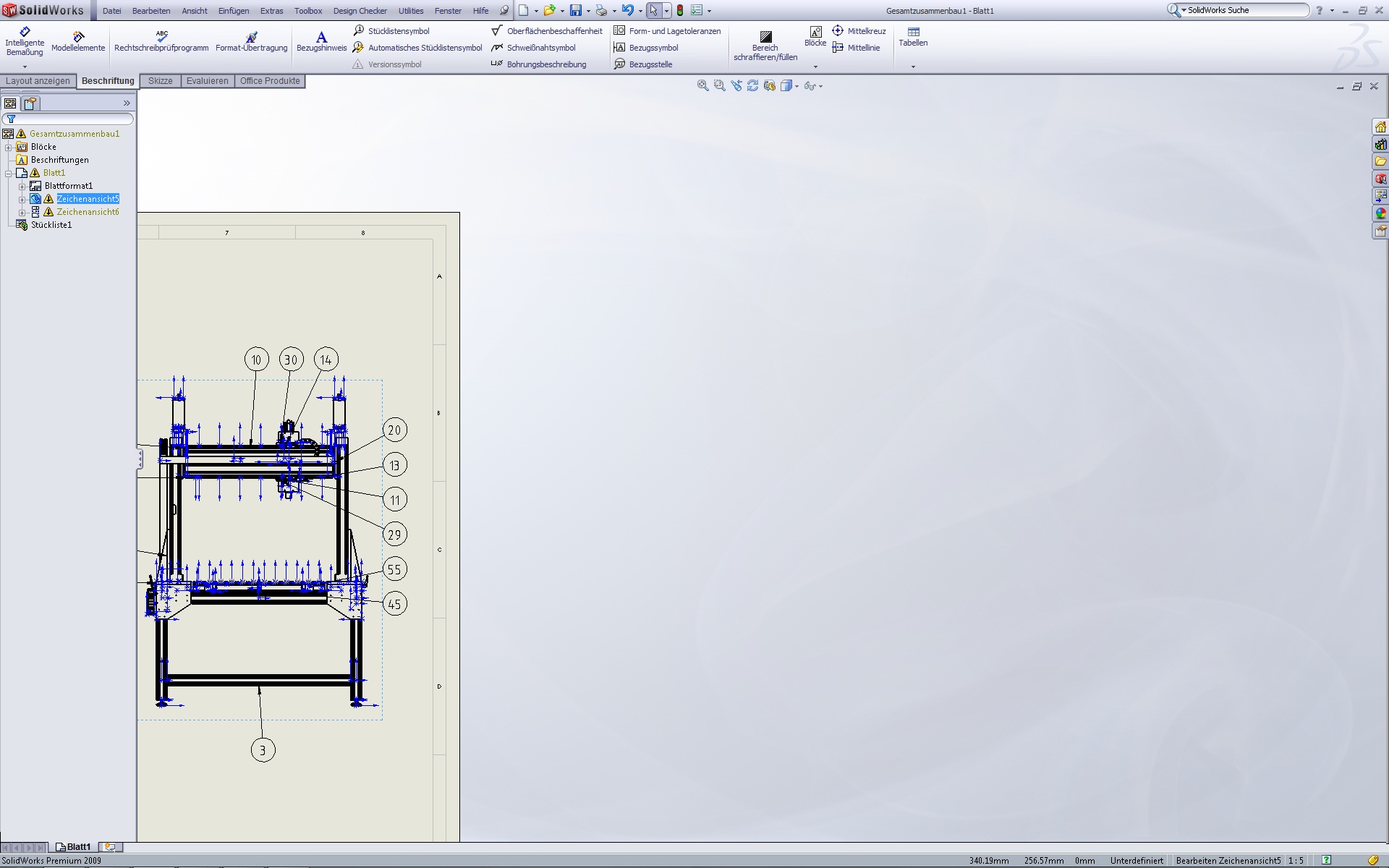Open the Einfügen menu
The width and height of the screenshot is (1389, 868).
233,11
